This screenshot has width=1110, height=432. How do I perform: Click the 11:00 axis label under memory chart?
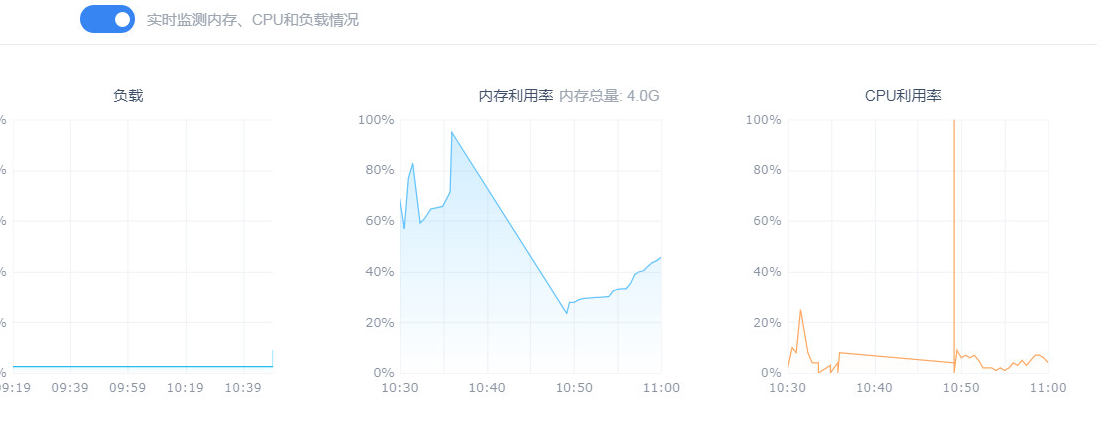661,387
